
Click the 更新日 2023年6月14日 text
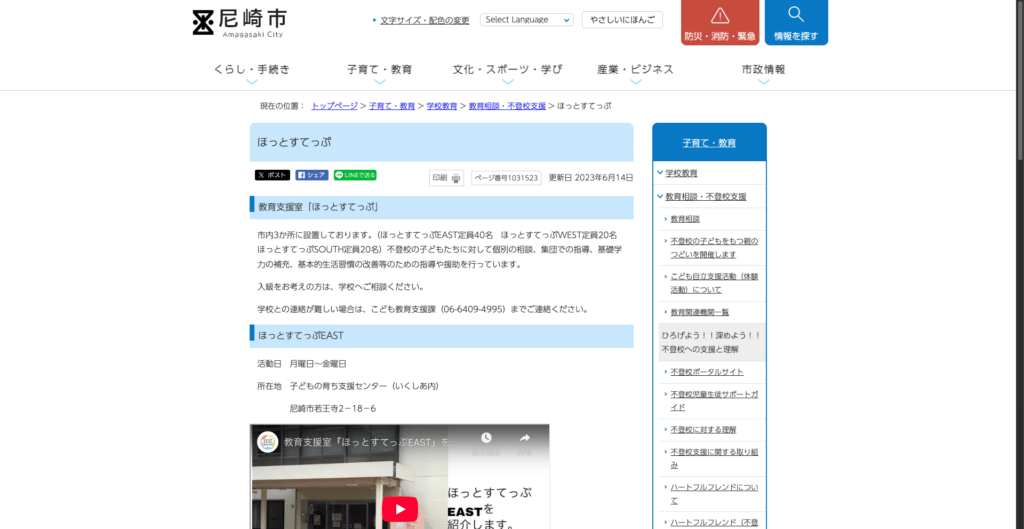point(591,178)
